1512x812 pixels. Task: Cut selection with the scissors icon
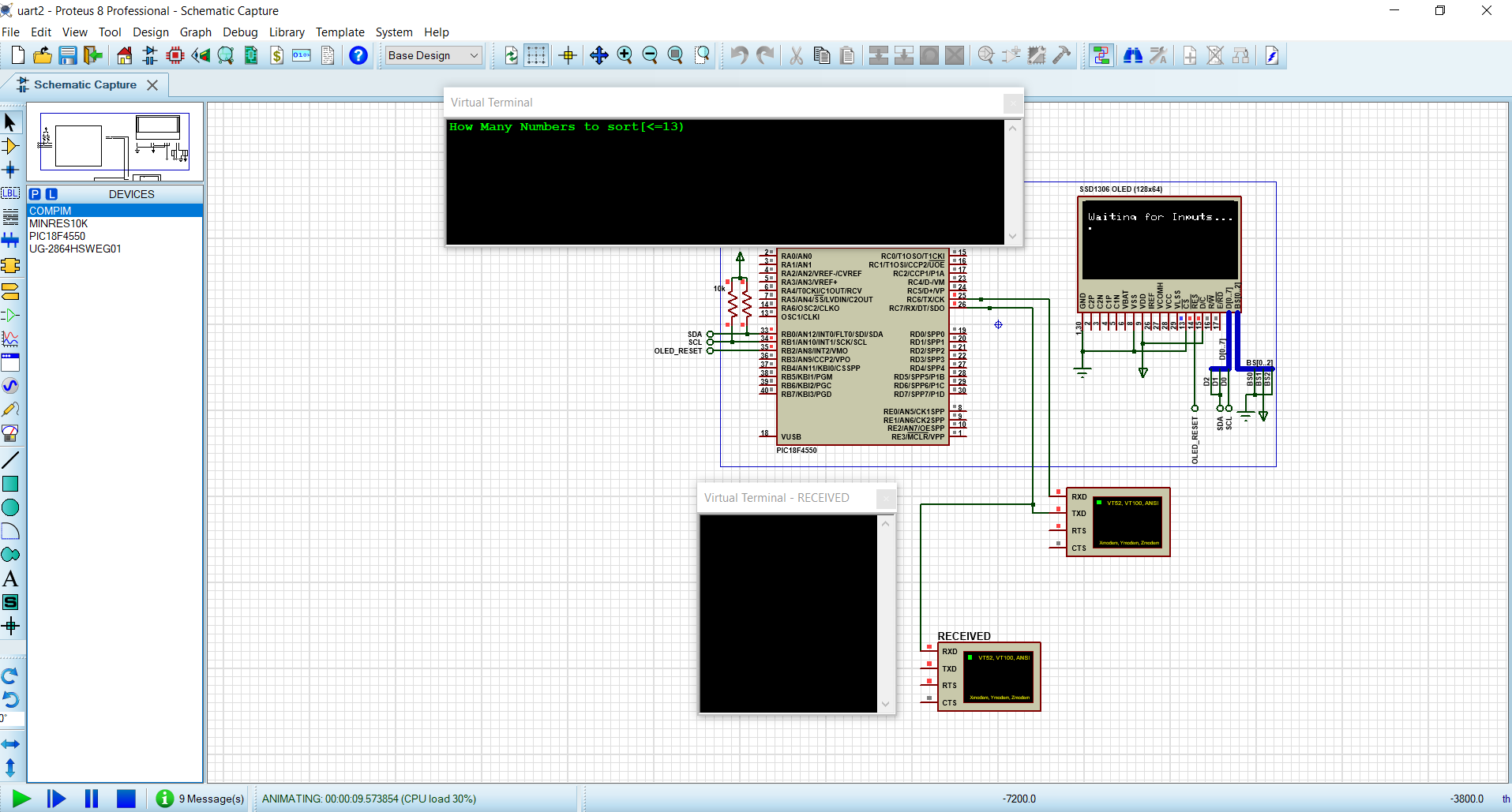pyautogui.click(x=797, y=55)
